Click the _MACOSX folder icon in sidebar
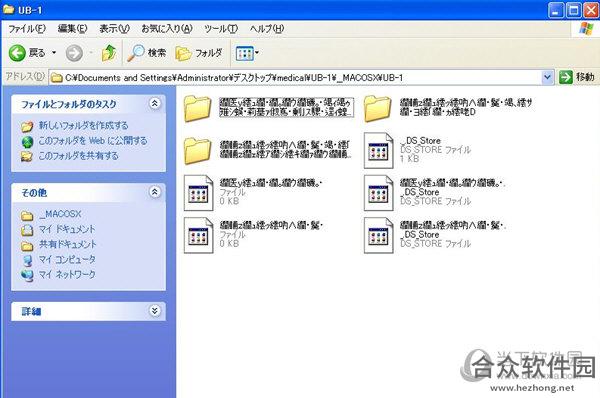Viewport: 600px width, 398px height. pyautogui.click(x=27, y=215)
